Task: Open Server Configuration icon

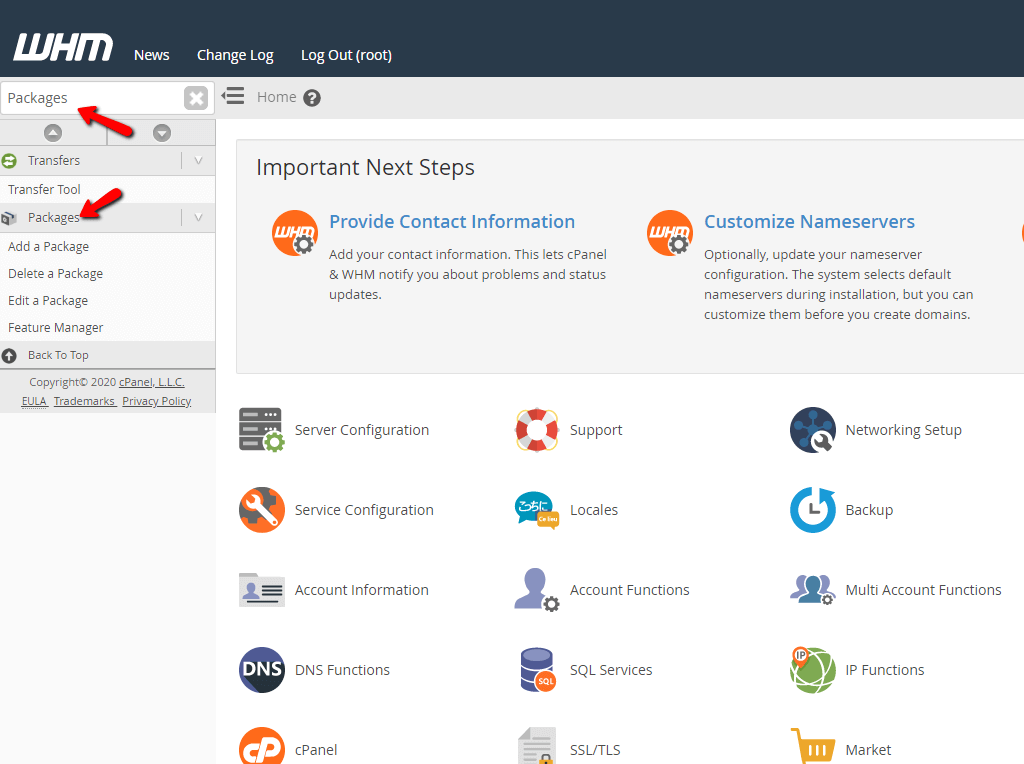Action: (261, 430)
